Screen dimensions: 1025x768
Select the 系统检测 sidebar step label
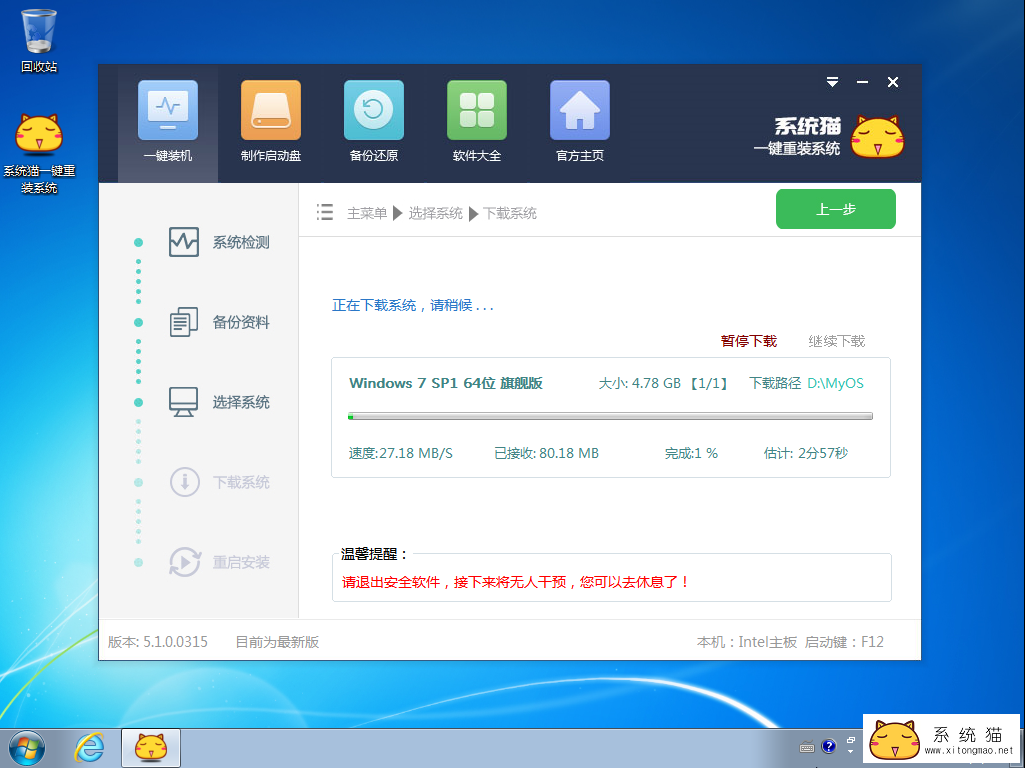pyautogui.click(x=241, y=242)
